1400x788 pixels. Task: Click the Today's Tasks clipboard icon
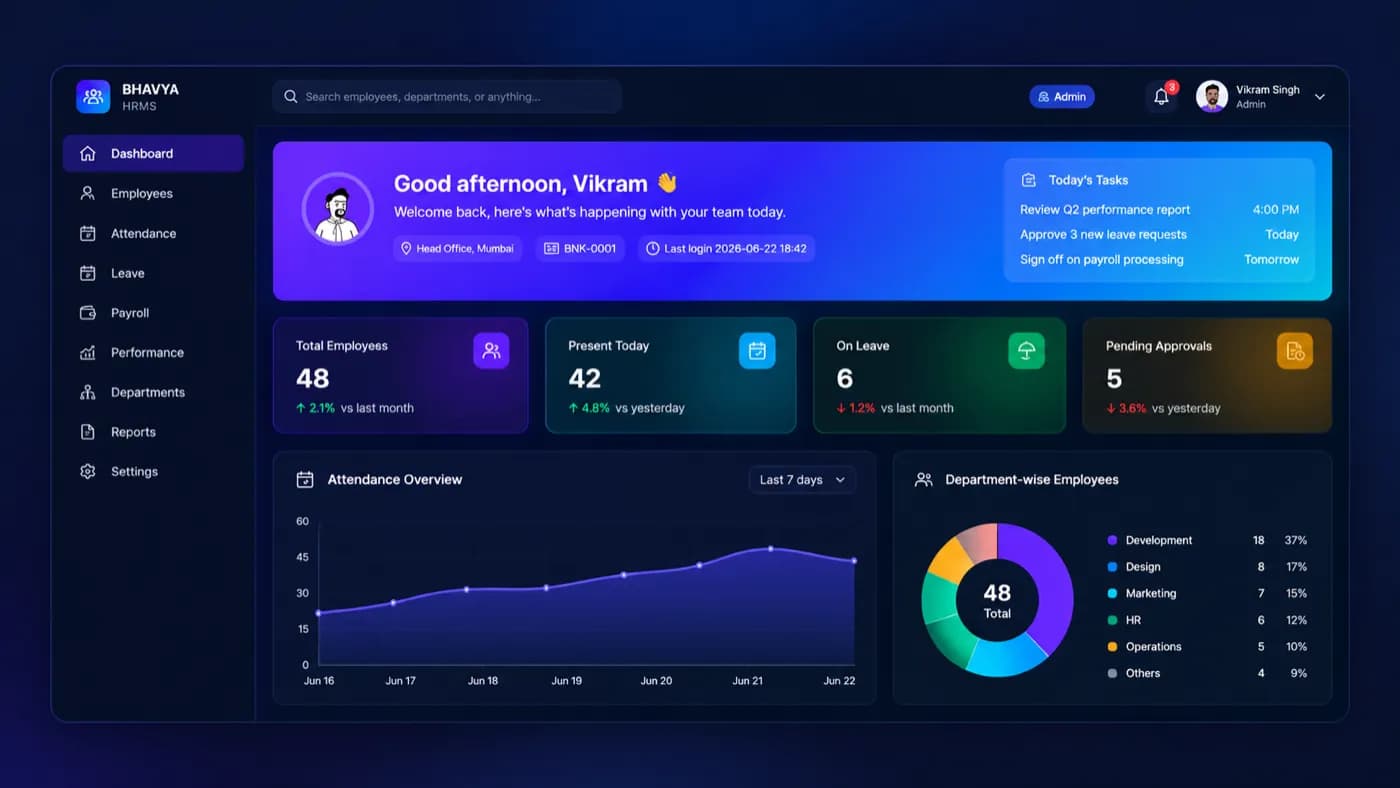tap(1029, 180)
